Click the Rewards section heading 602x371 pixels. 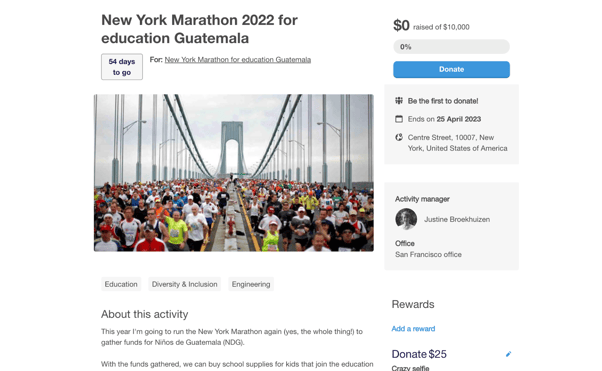[413, 304]
